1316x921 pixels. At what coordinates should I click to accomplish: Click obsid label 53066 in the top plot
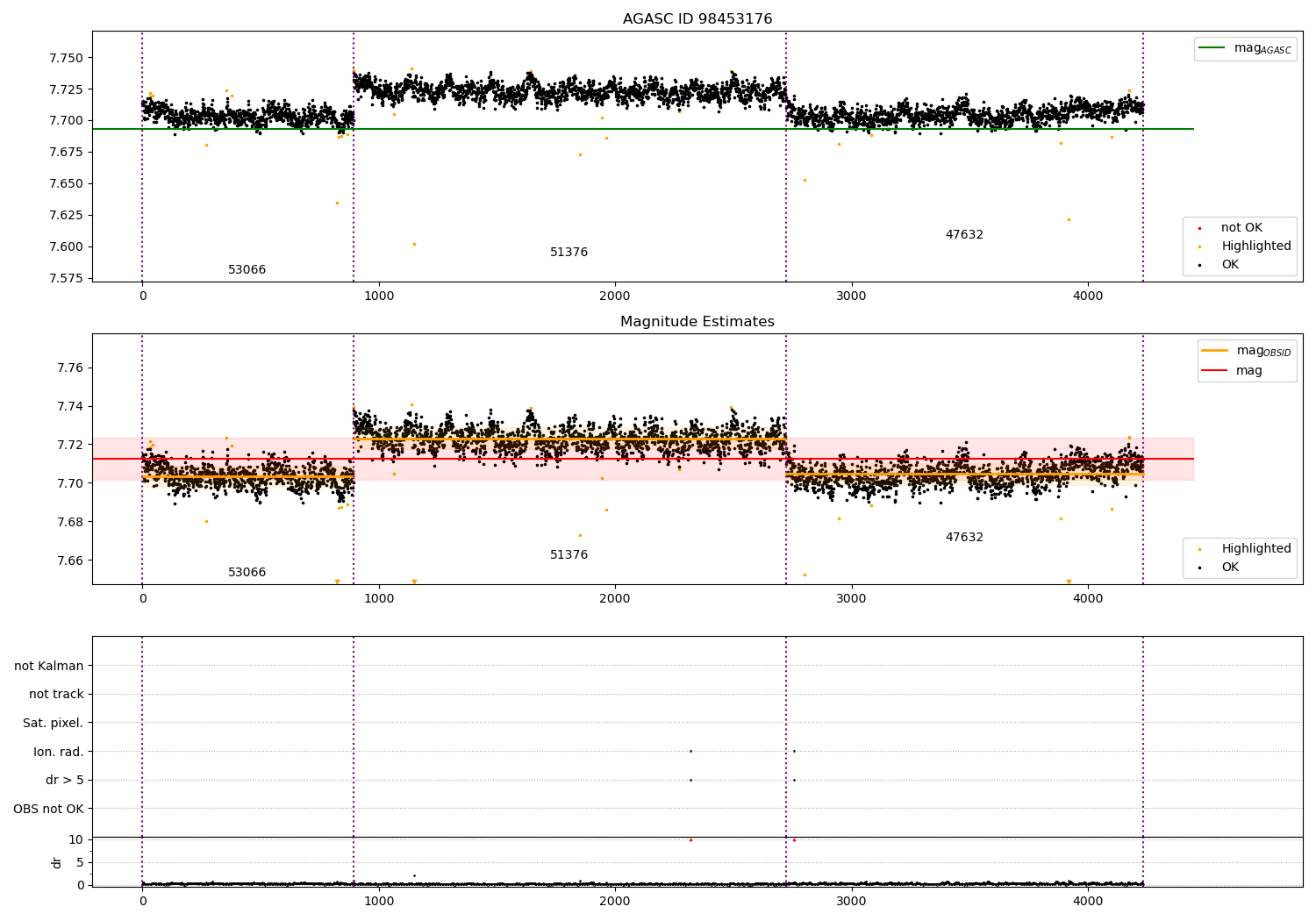tap(247, 270)
